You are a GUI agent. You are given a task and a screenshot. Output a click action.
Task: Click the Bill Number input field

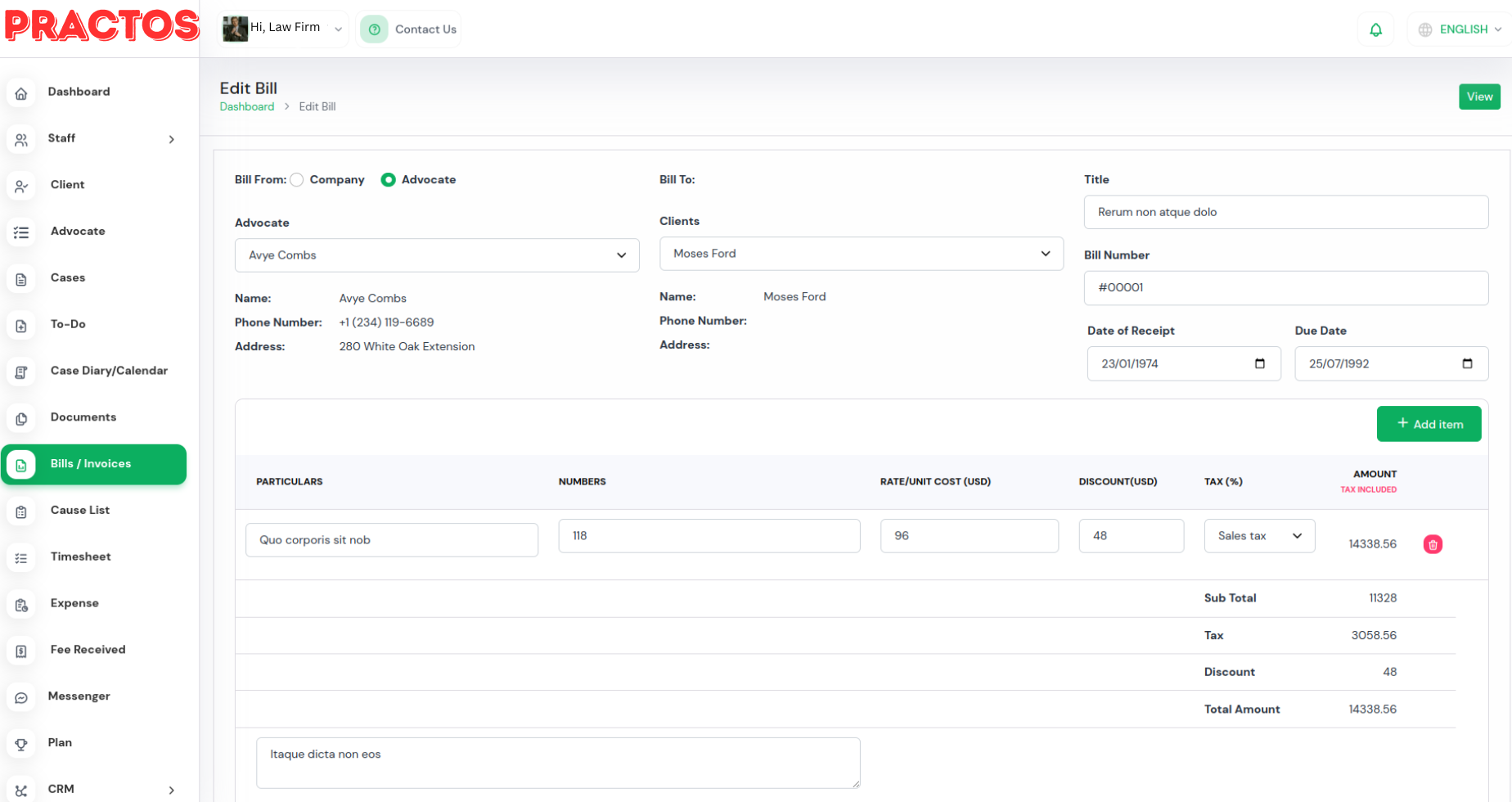1285,288
